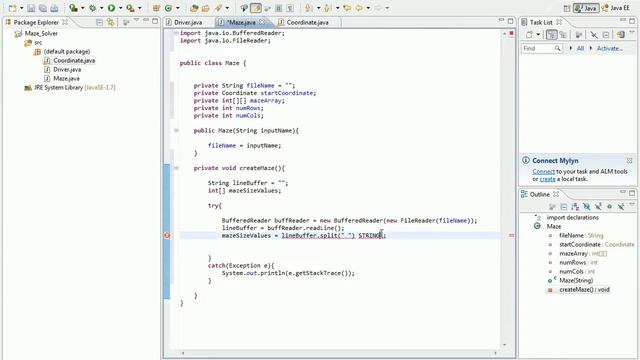Image resolution: width=640 pixels, height=360 pixels.
Task: Open dropdown next to External Tools icon
Action: (x=140, y=8)
